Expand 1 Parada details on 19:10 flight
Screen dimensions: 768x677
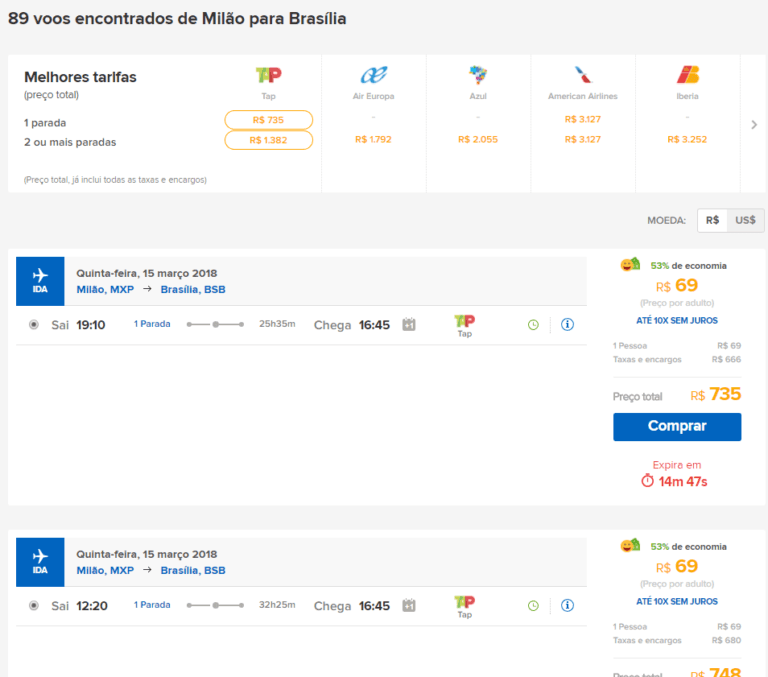(x=152, y=324)
